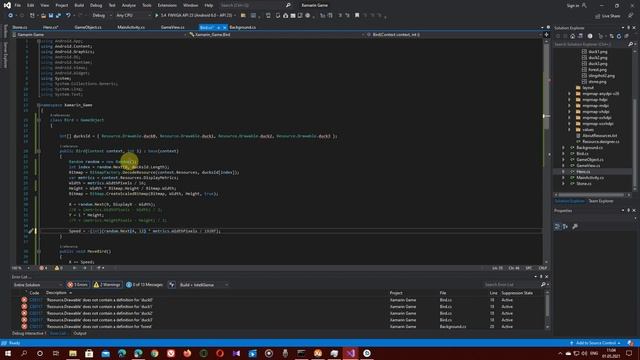Image resolution: width=640 pixels, height=360 pixels.
Task: Open Firefox from the taskbar
Action: (187, 353)
